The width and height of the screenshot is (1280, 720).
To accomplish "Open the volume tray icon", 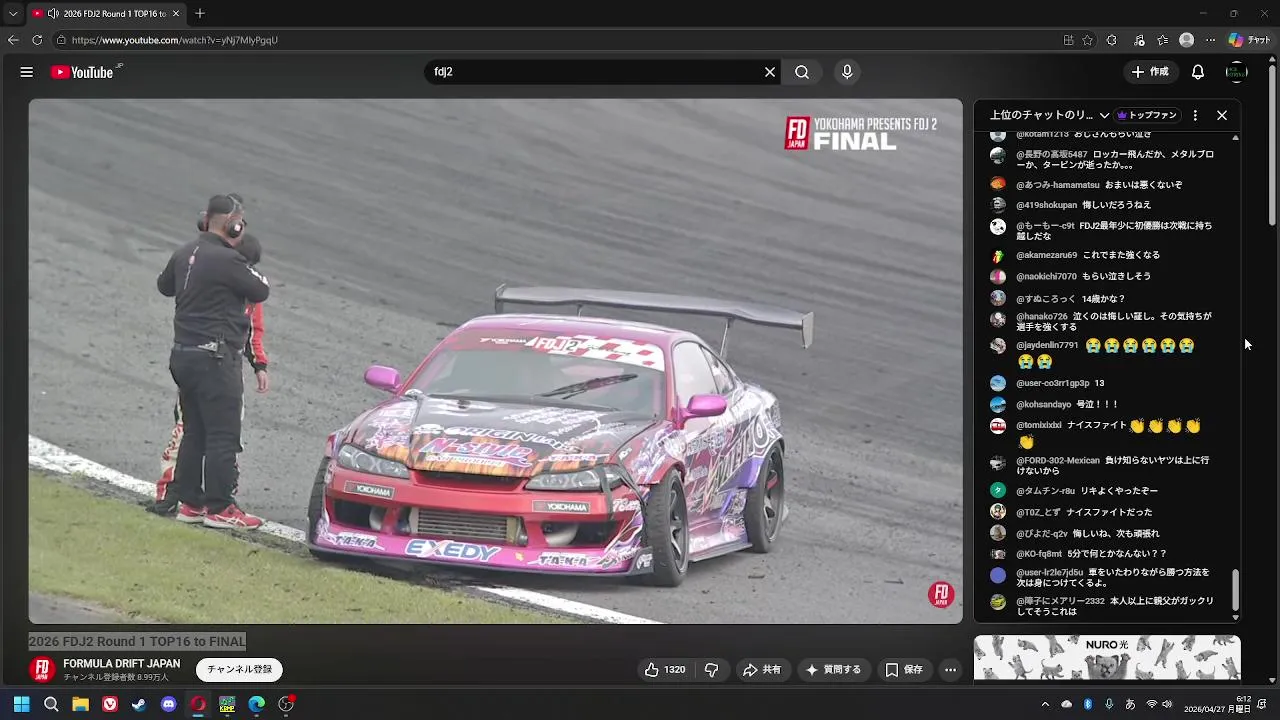I will click(1167, 704).
